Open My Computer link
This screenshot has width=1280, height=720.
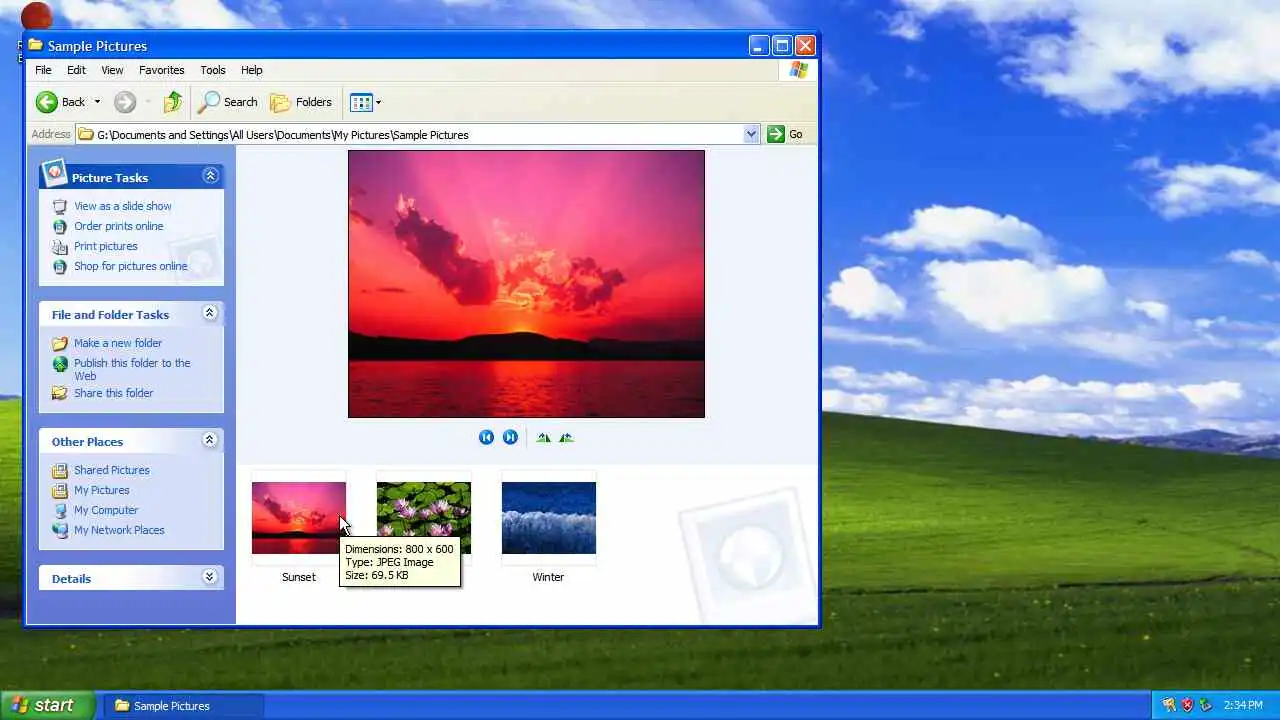[x=106, y=510]
